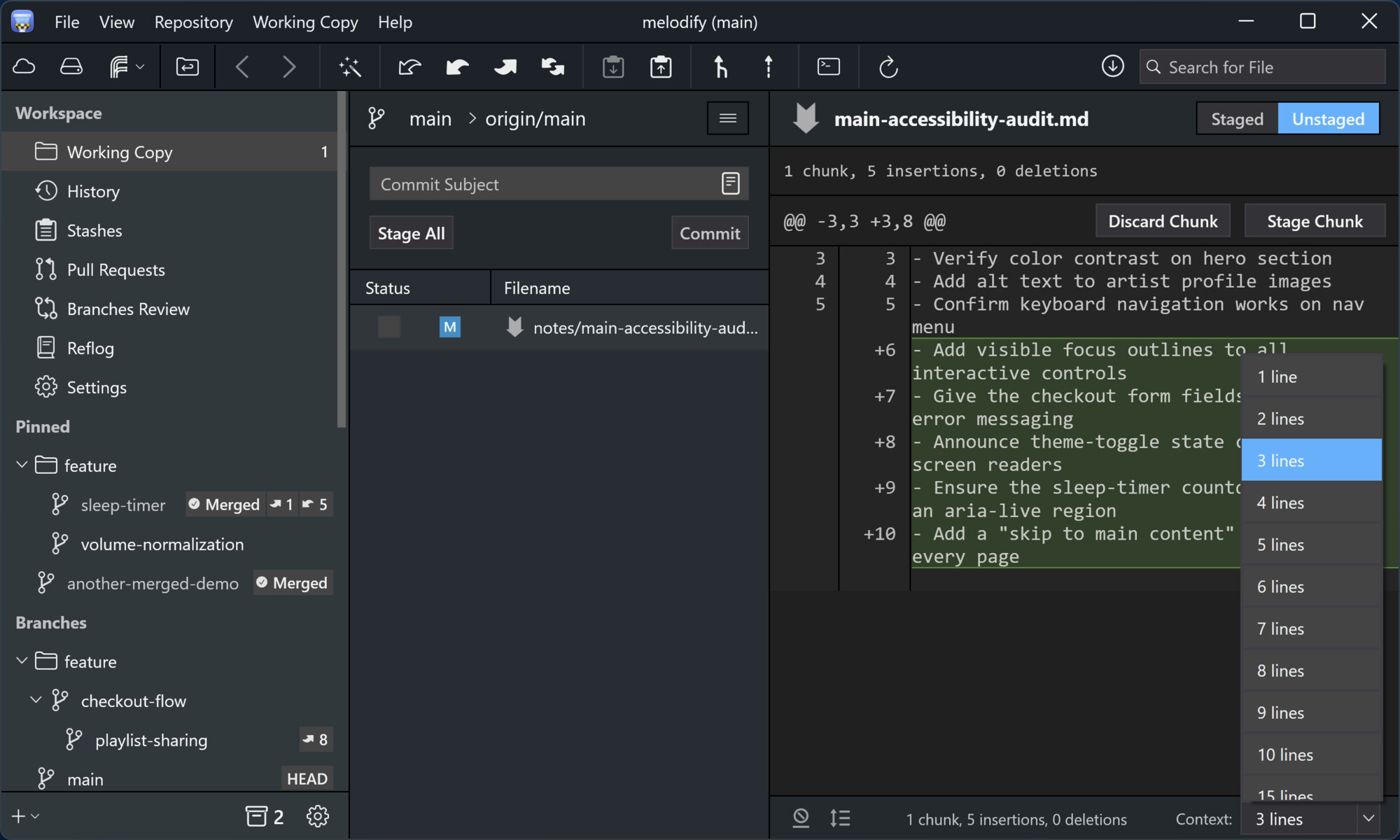Click the Stage All button
The height and width of the screenshot is (840, 1400).
411,233
